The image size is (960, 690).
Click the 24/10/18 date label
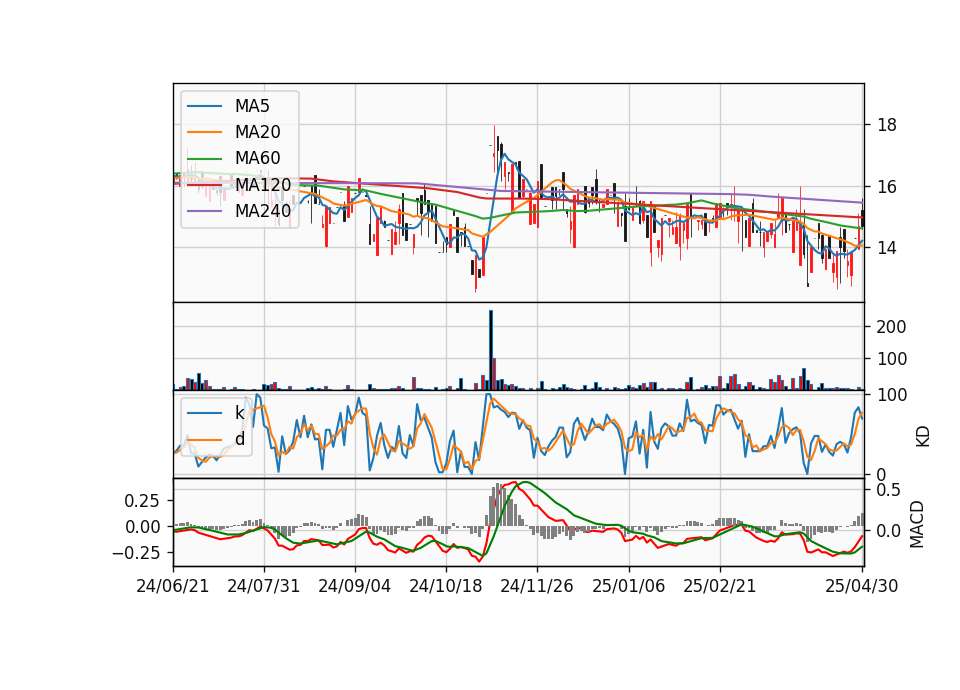(x=446, y=586)
